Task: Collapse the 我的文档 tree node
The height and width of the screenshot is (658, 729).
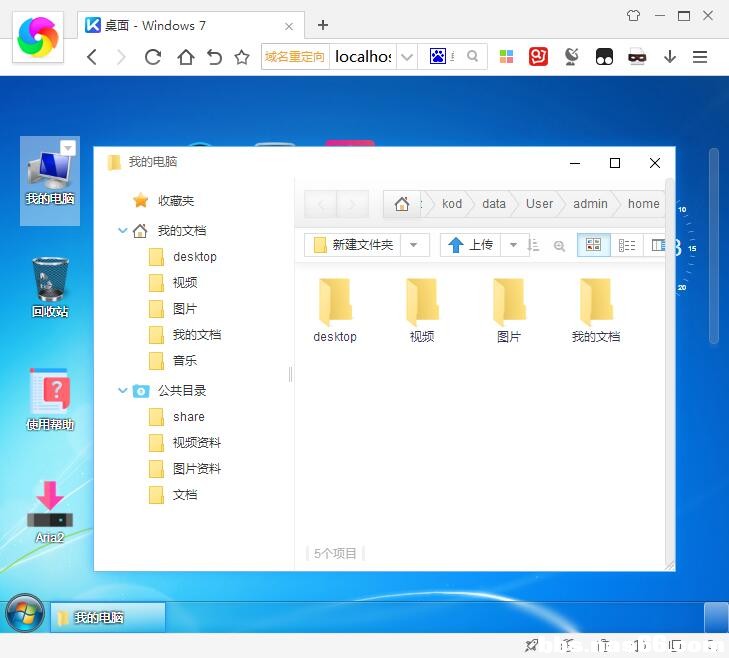Action: 122,230
